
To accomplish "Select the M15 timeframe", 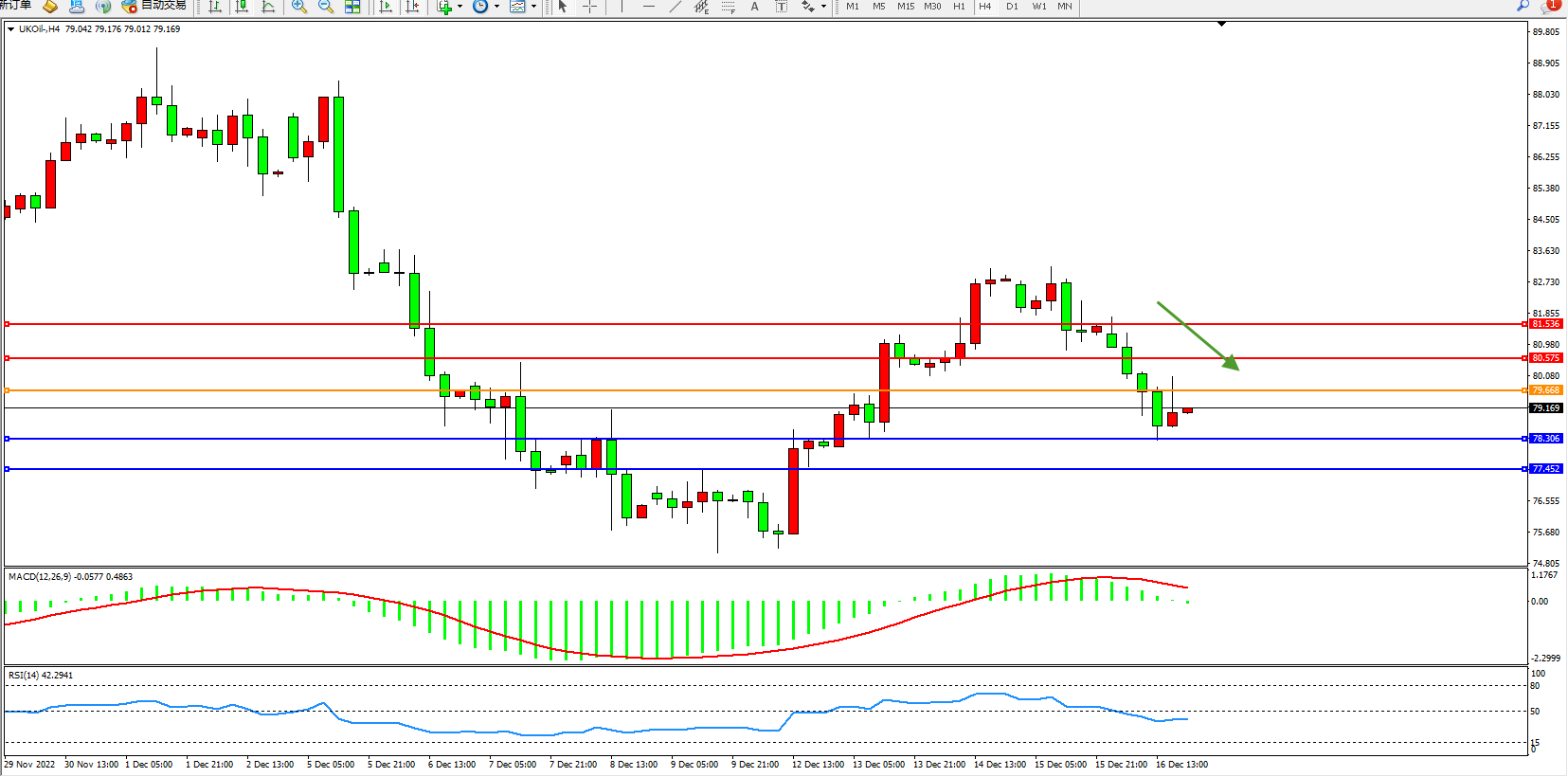I will 906,7.
